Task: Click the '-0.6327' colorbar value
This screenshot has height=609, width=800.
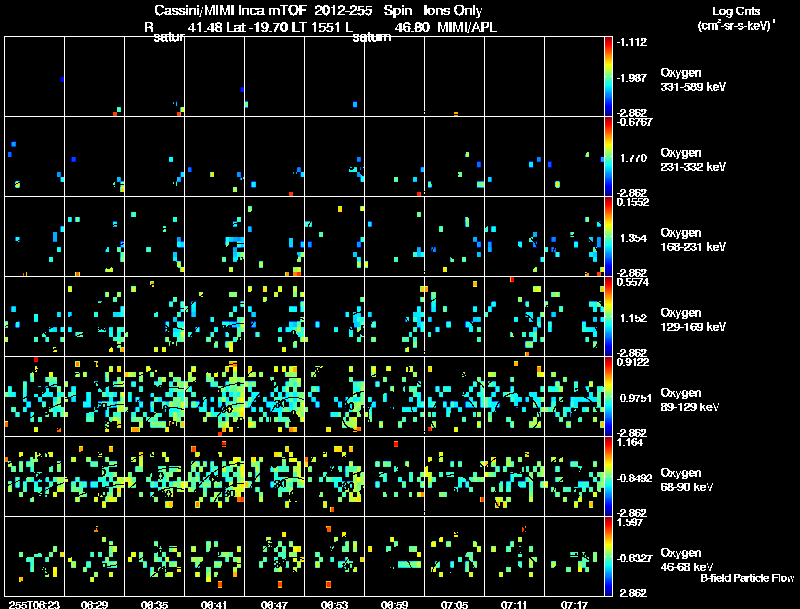Action: click(634, 559)
